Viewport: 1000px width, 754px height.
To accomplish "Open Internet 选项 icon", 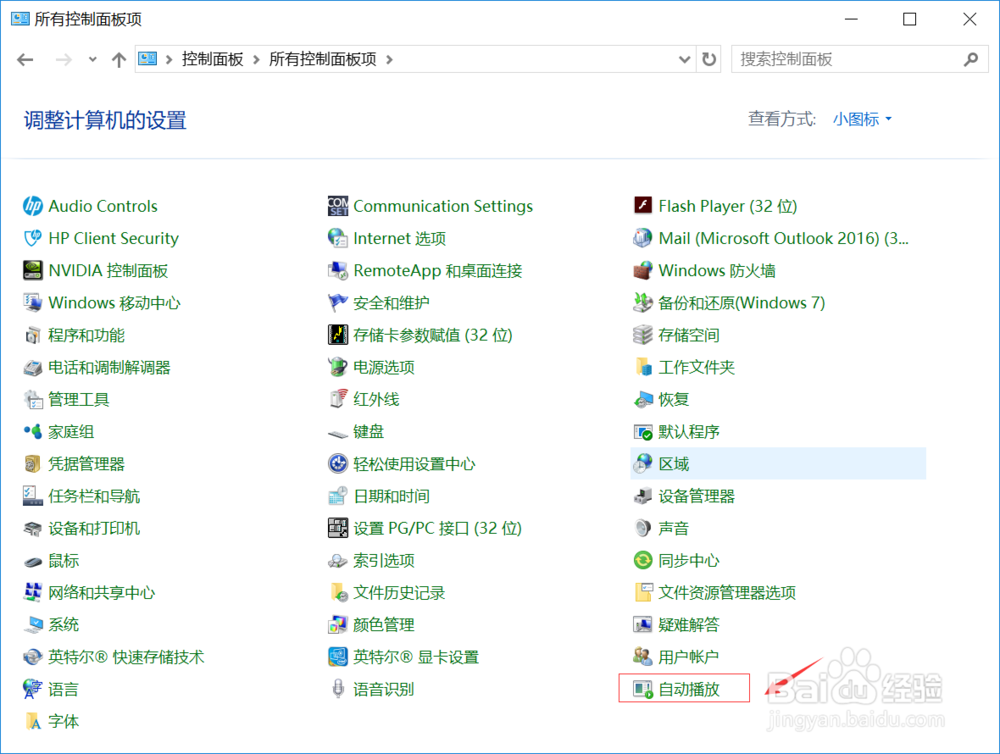I will tap(338, 238).
